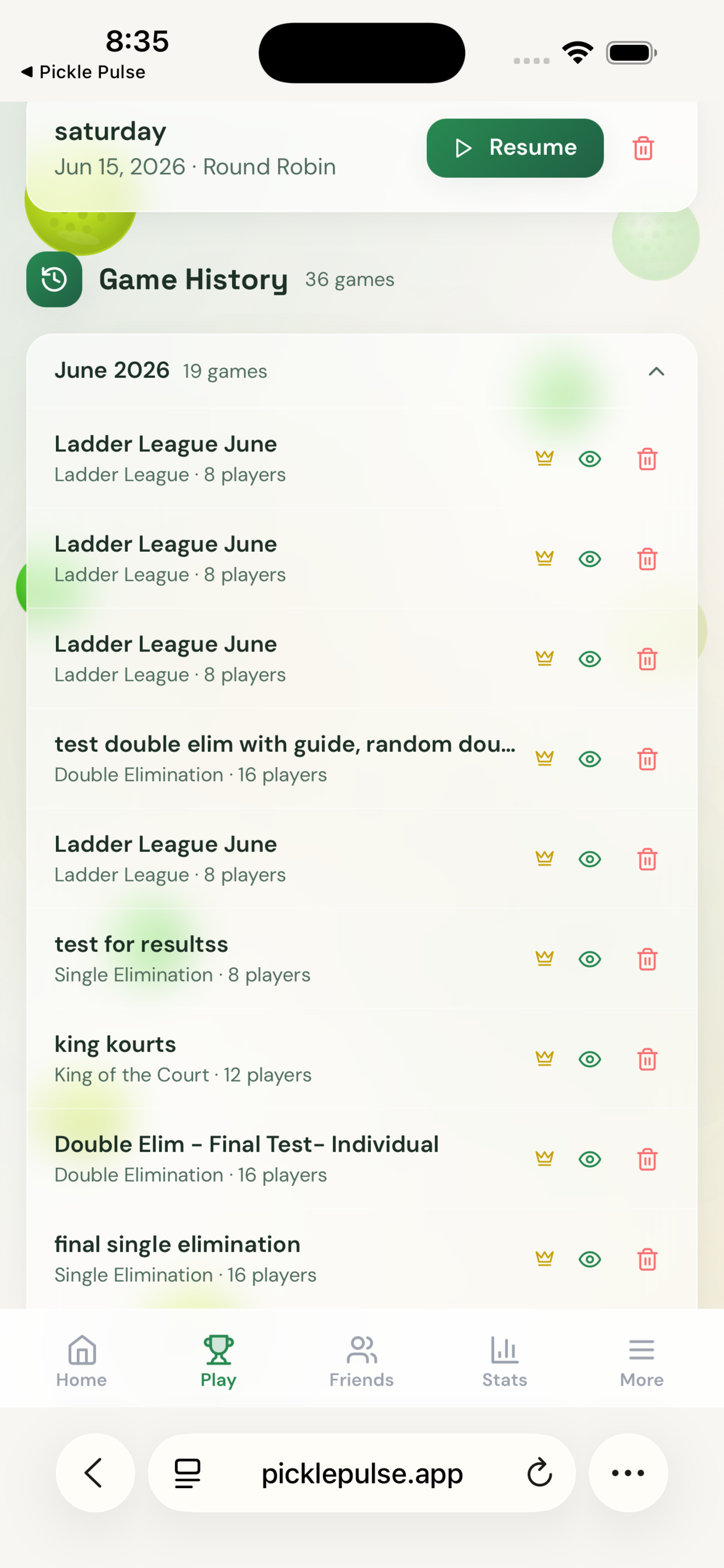The height and width of the screenshot is (1568, 724).
Task: Open crown results for king kourts
Action: [x=544, y=1059]
